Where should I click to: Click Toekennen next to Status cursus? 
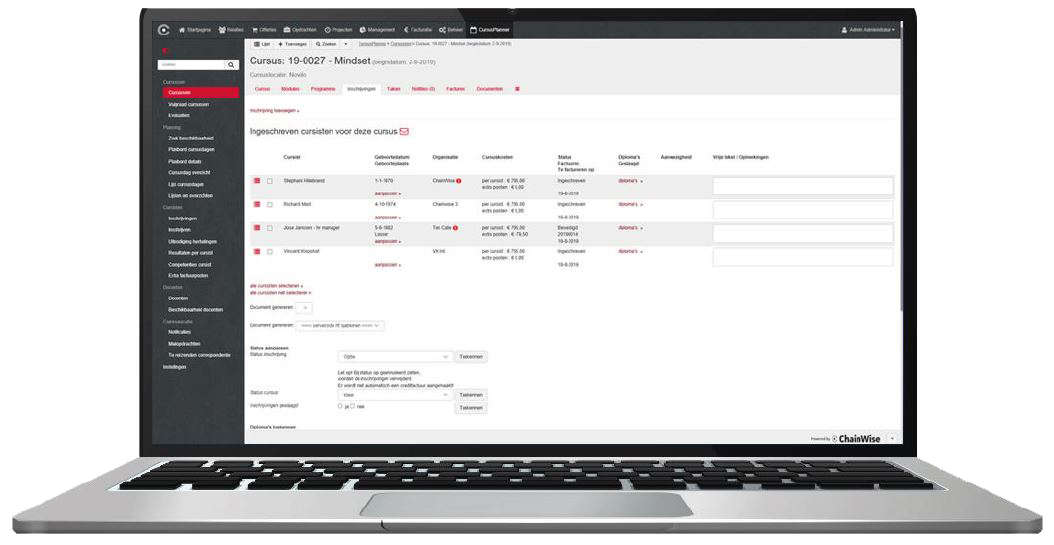(471, 395)
